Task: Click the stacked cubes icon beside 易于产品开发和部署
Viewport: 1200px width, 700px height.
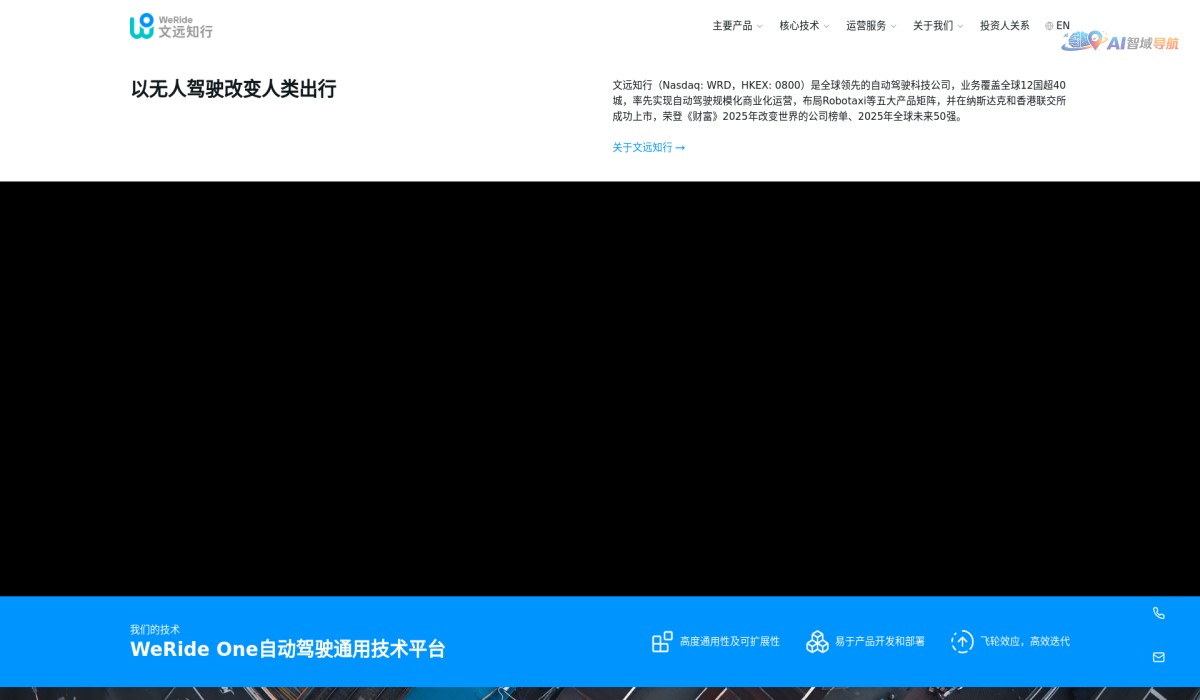Action: click(817, 641)
